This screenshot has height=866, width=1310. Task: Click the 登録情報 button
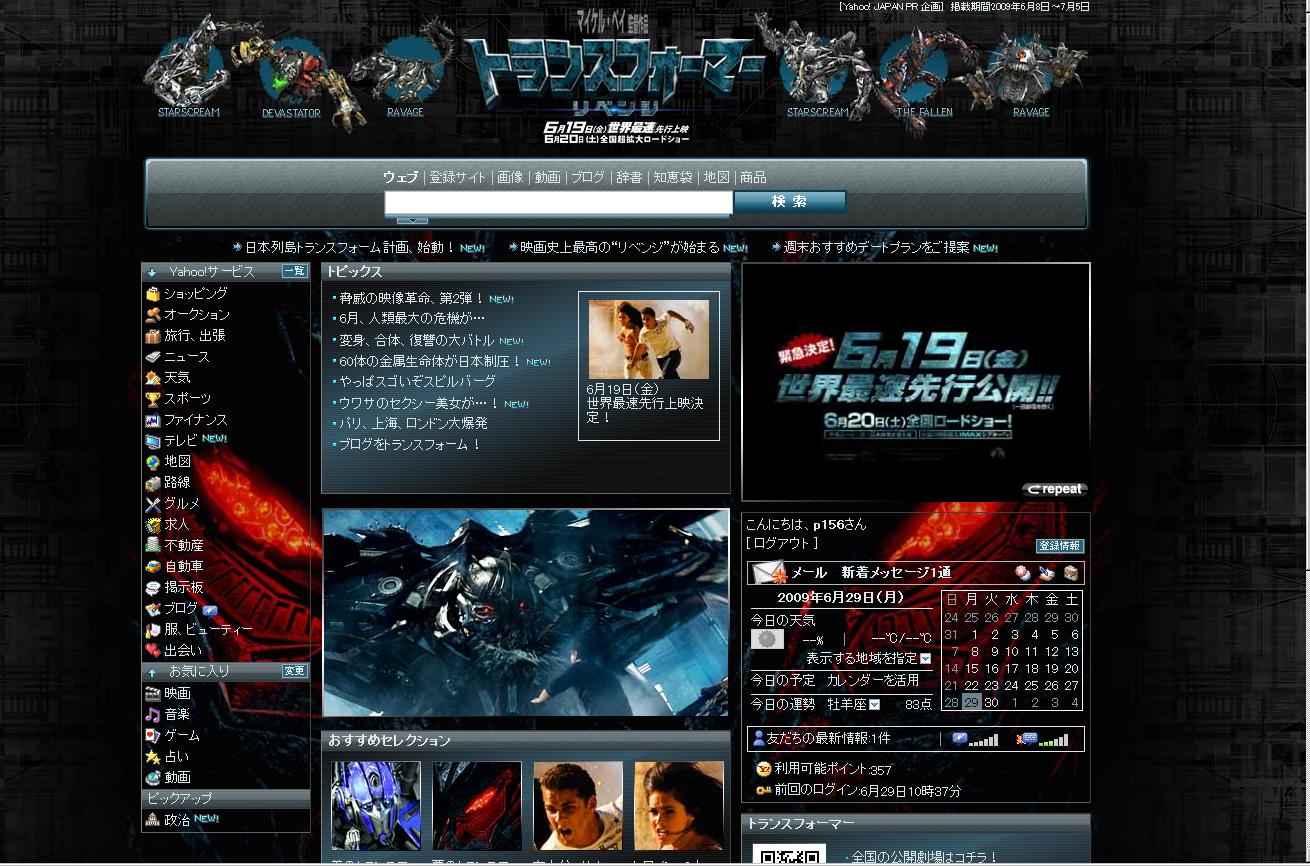coord(1060,547)
